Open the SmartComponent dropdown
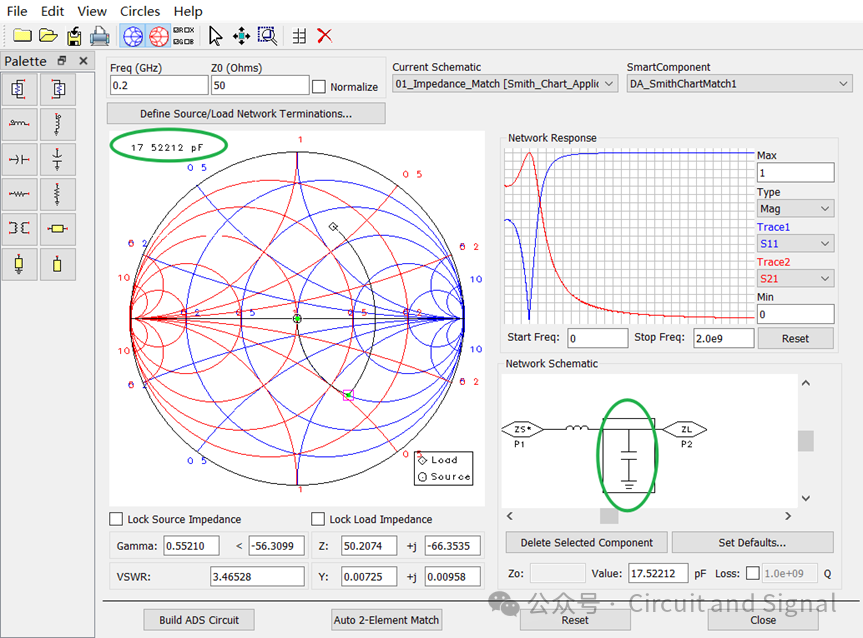 tap(739, 84)
